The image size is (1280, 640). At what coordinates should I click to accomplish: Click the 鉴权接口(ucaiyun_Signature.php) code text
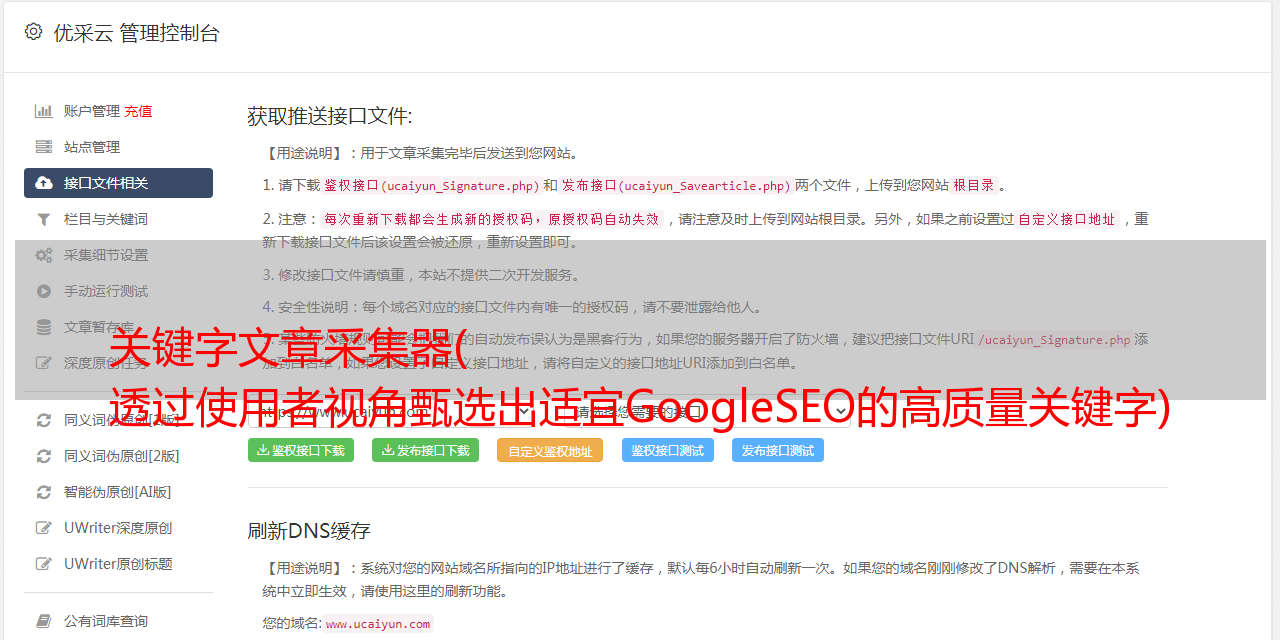point(431,185)
